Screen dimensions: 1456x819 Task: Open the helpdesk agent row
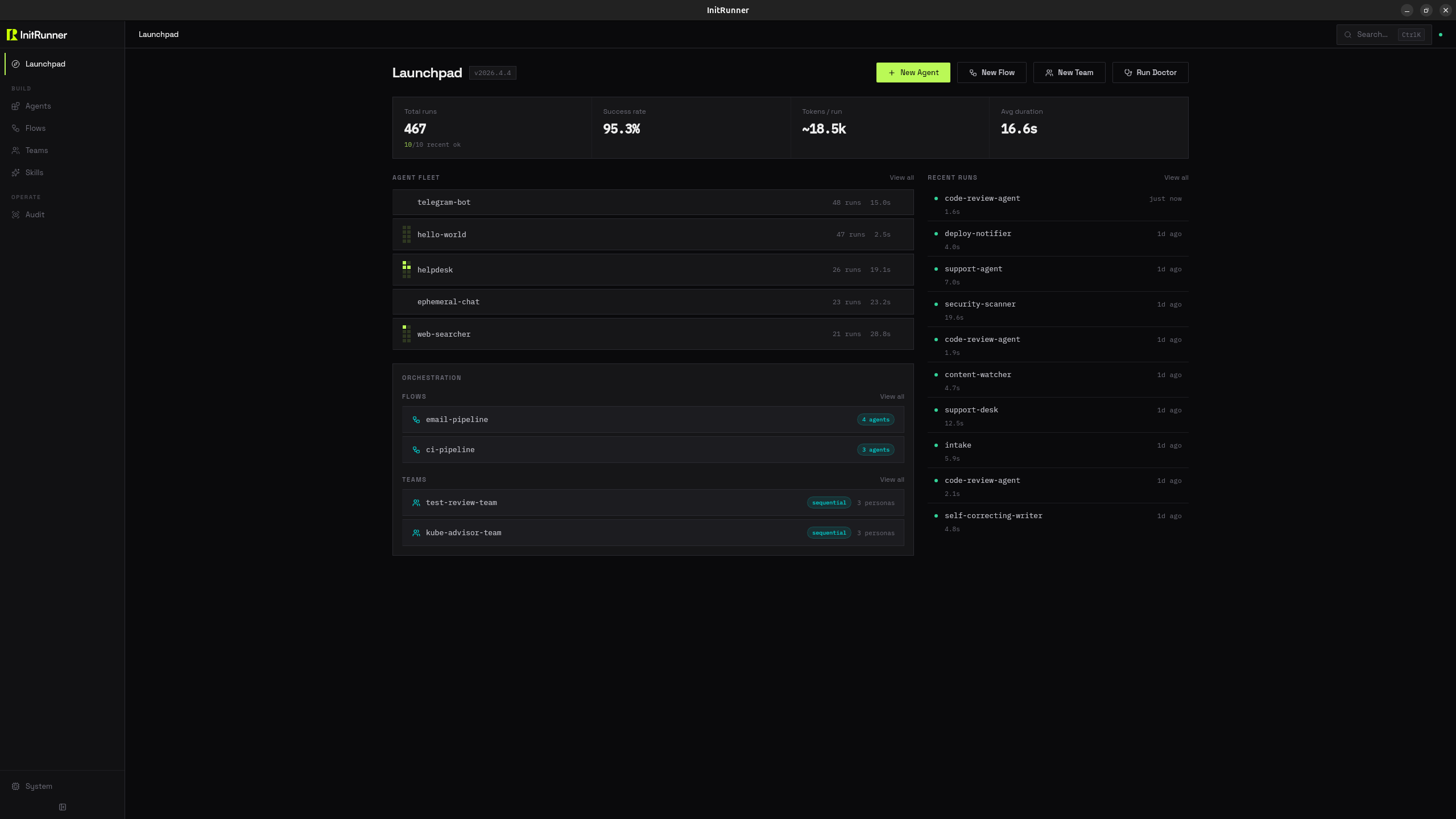pyautogui.click(x=653, y=270)
